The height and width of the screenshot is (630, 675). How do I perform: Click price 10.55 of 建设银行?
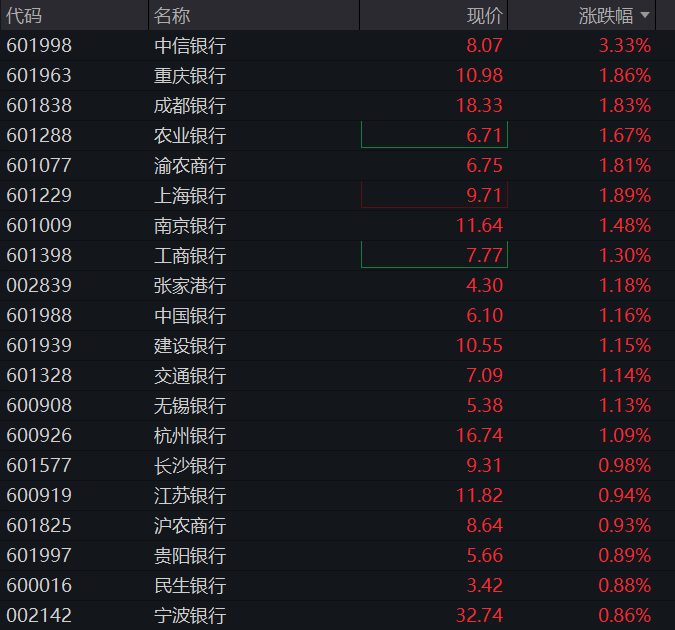[479, 345]
